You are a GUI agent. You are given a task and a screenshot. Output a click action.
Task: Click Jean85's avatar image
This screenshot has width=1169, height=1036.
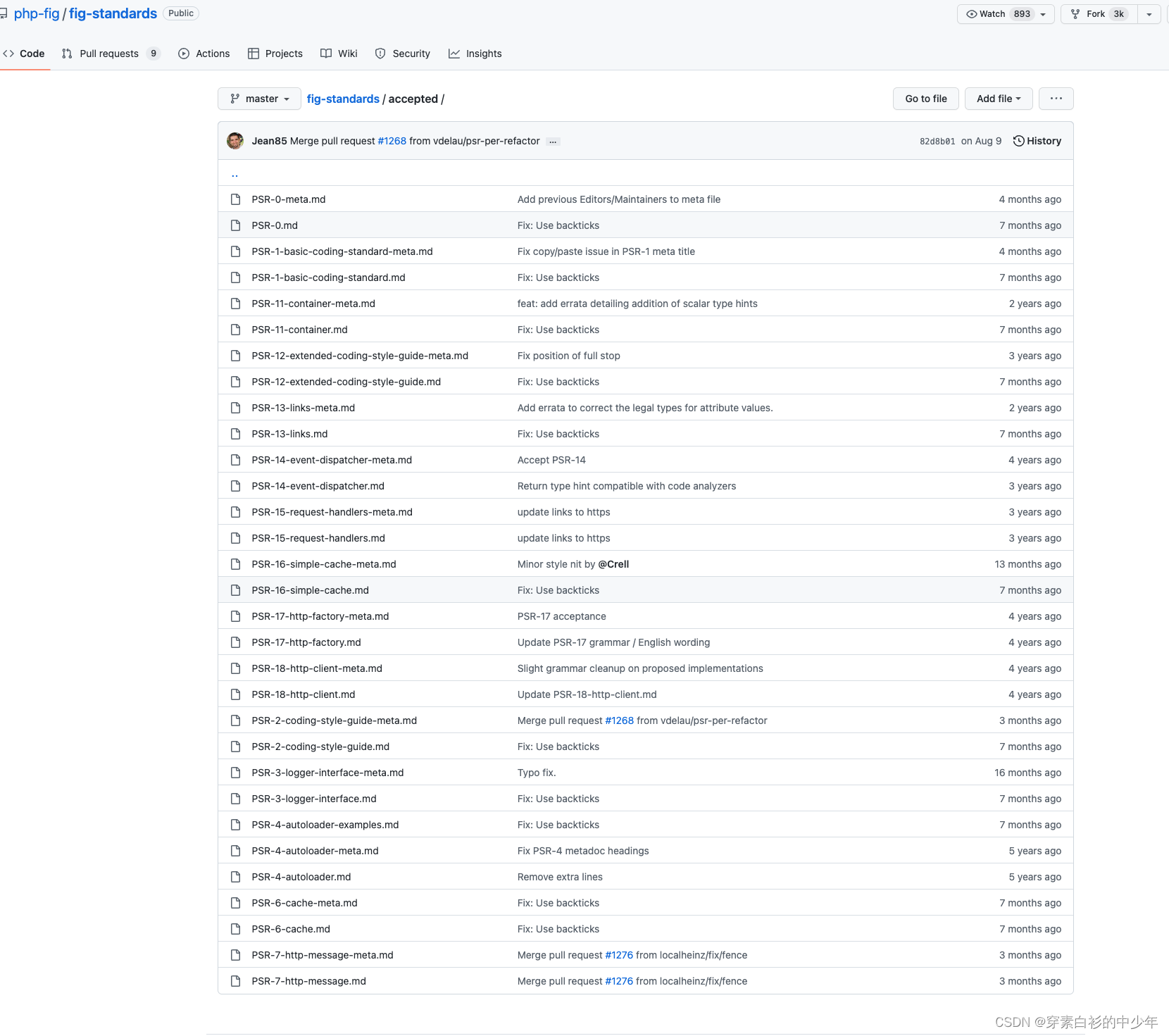point(235,141)
